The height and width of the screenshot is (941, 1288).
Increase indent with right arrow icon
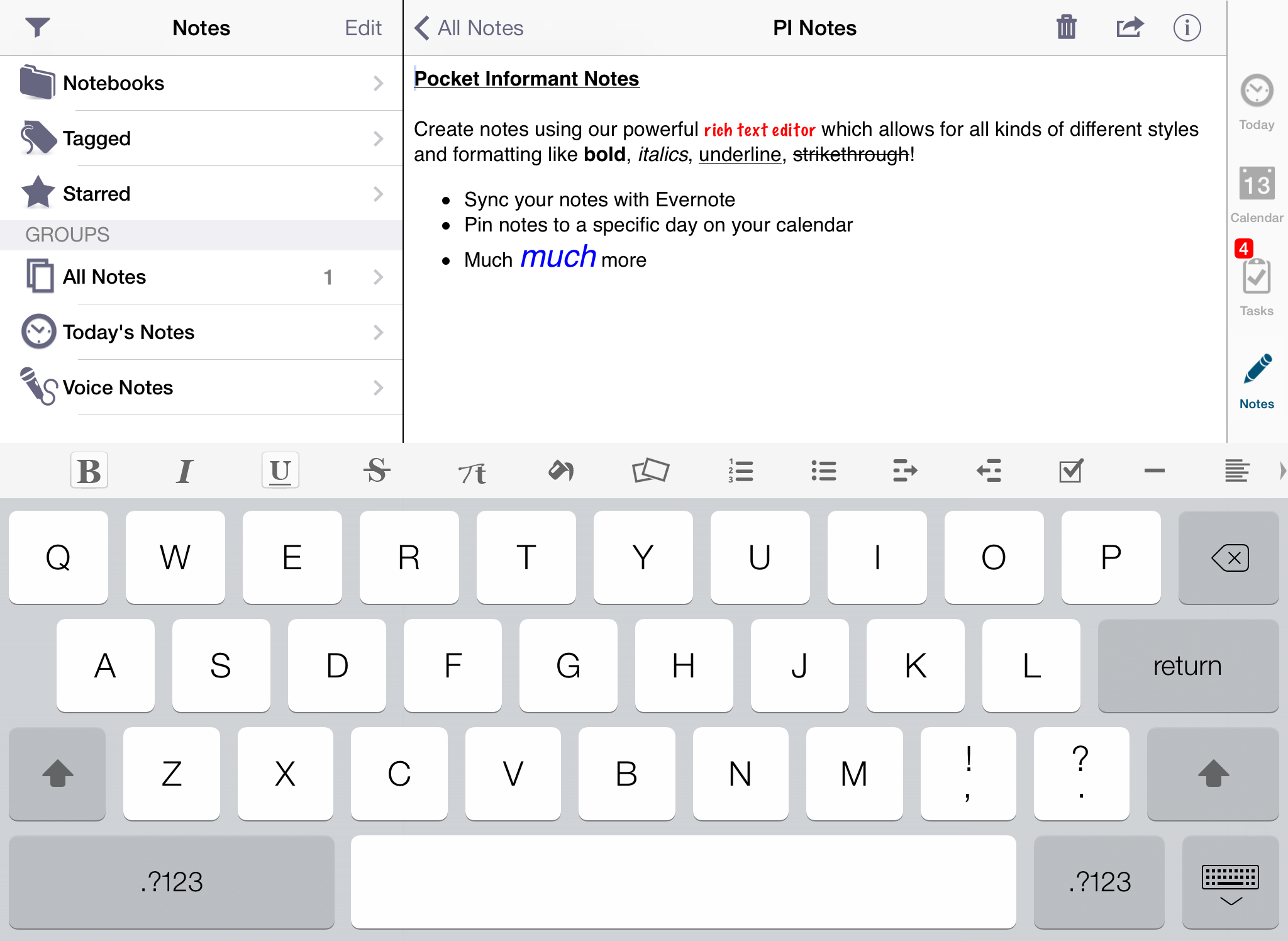pyautogui.click(x=905, y=470)
